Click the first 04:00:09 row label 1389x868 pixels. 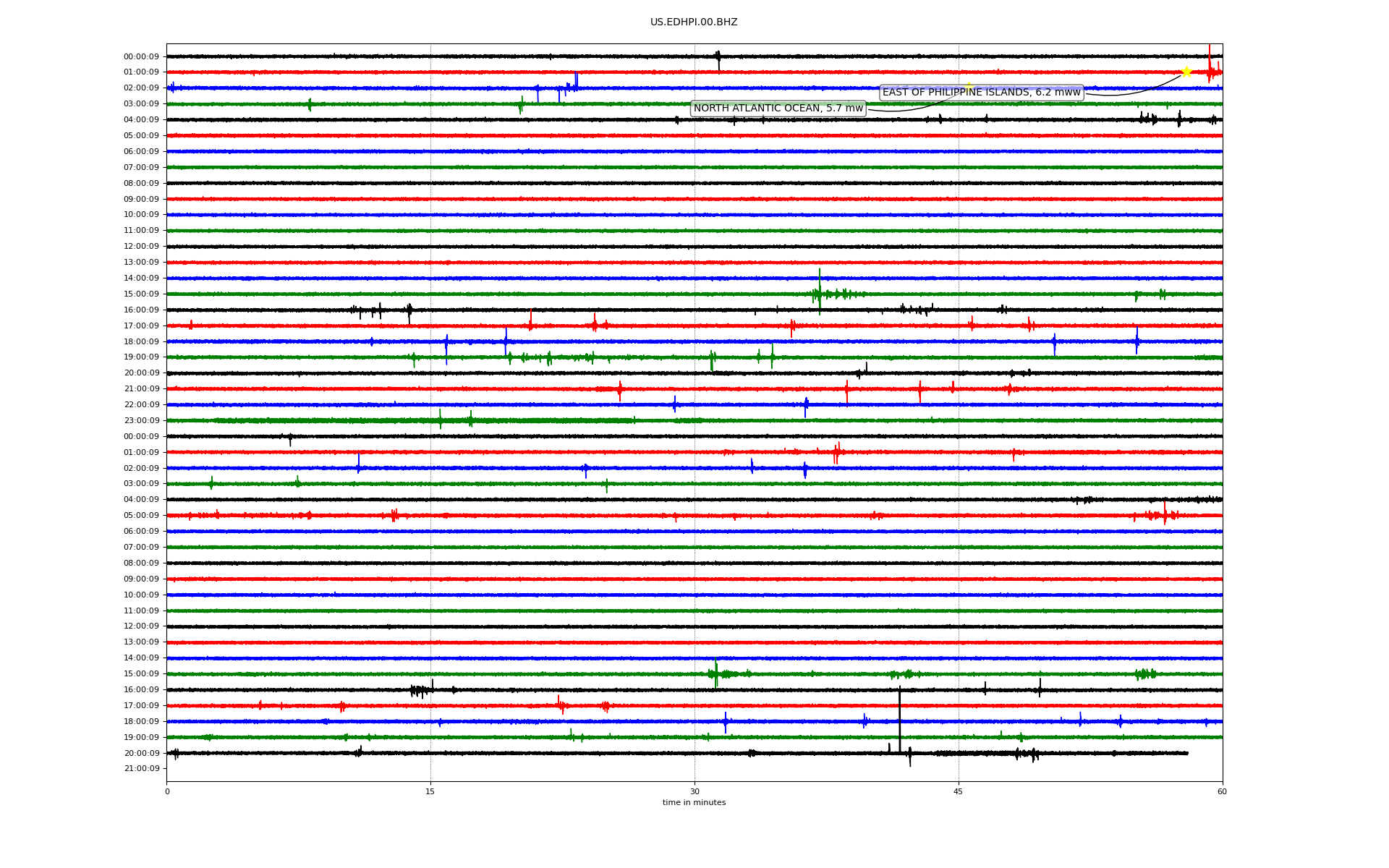(x=141, y=120)
